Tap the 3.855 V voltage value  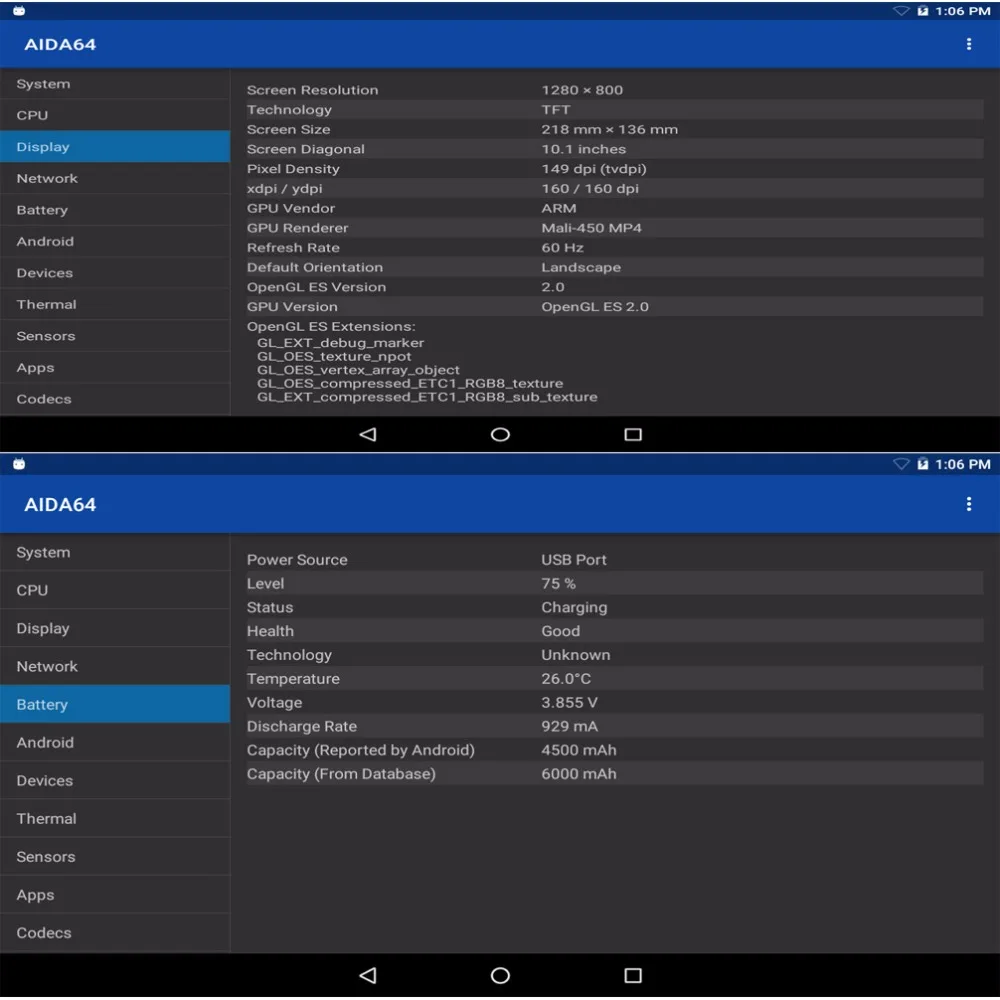point(569,702)
